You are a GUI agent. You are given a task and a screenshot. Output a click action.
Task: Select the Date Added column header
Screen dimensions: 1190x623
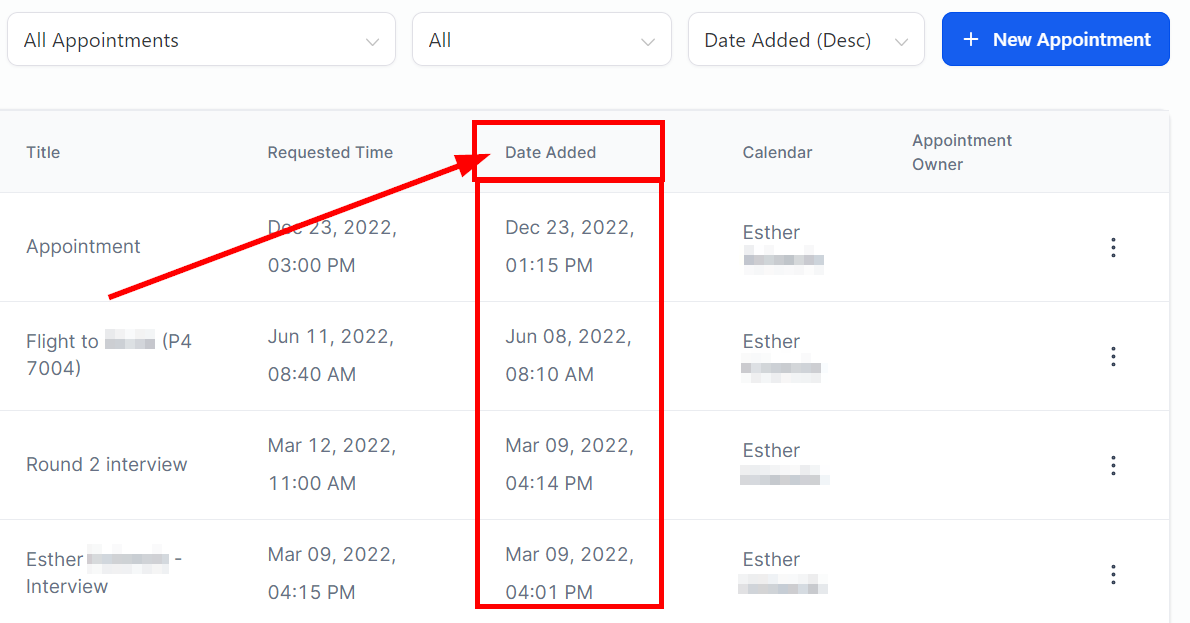(550, 153)
